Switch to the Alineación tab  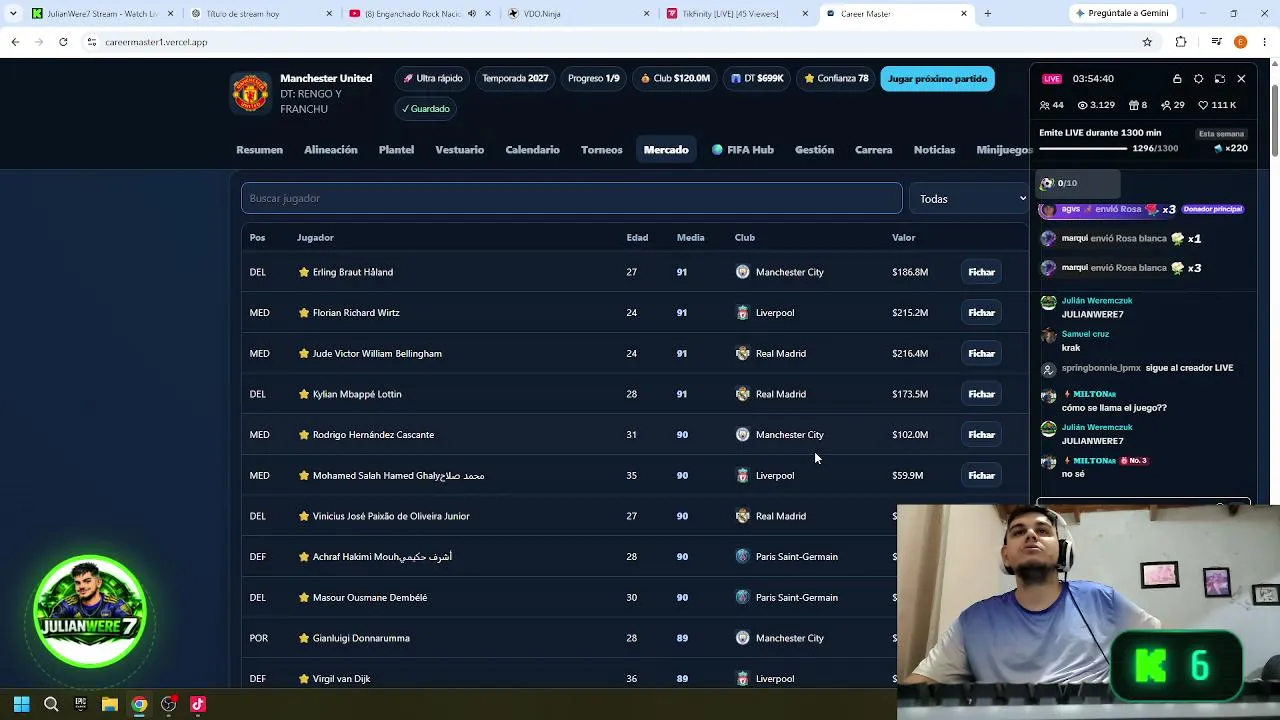pos(330,150)
